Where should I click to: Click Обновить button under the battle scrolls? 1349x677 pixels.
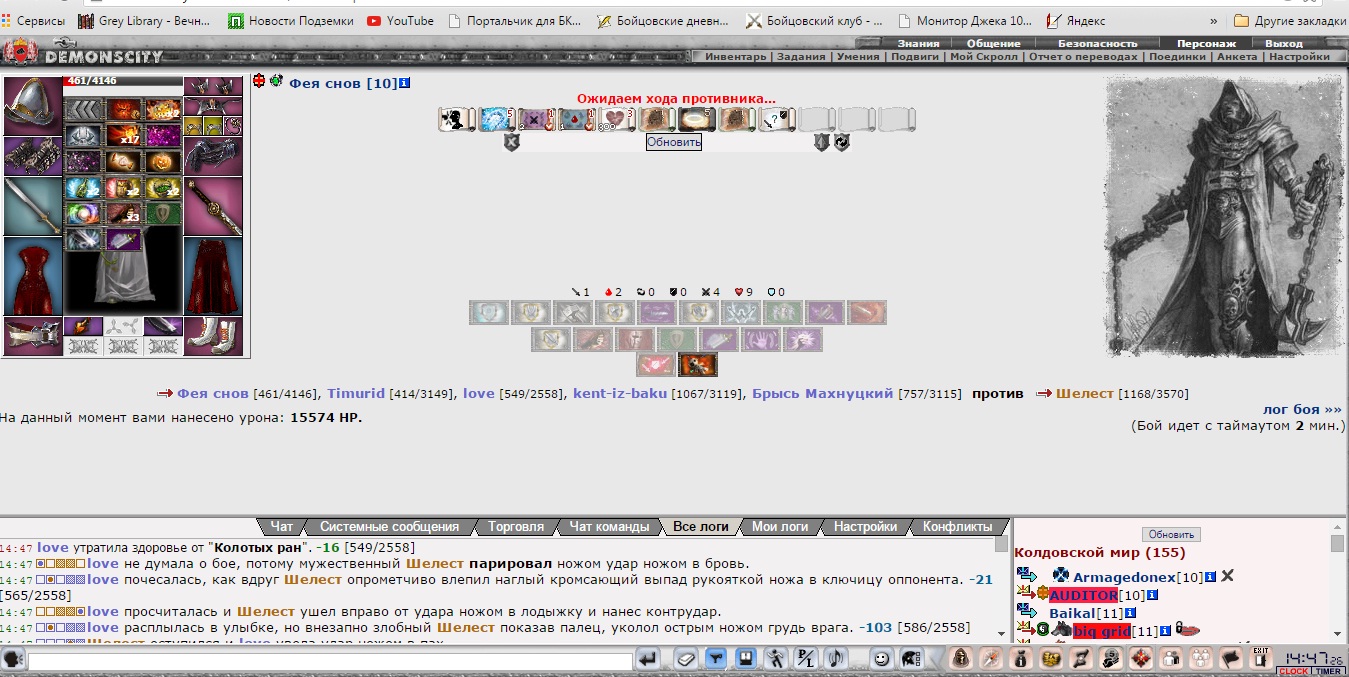coord(674,142)
